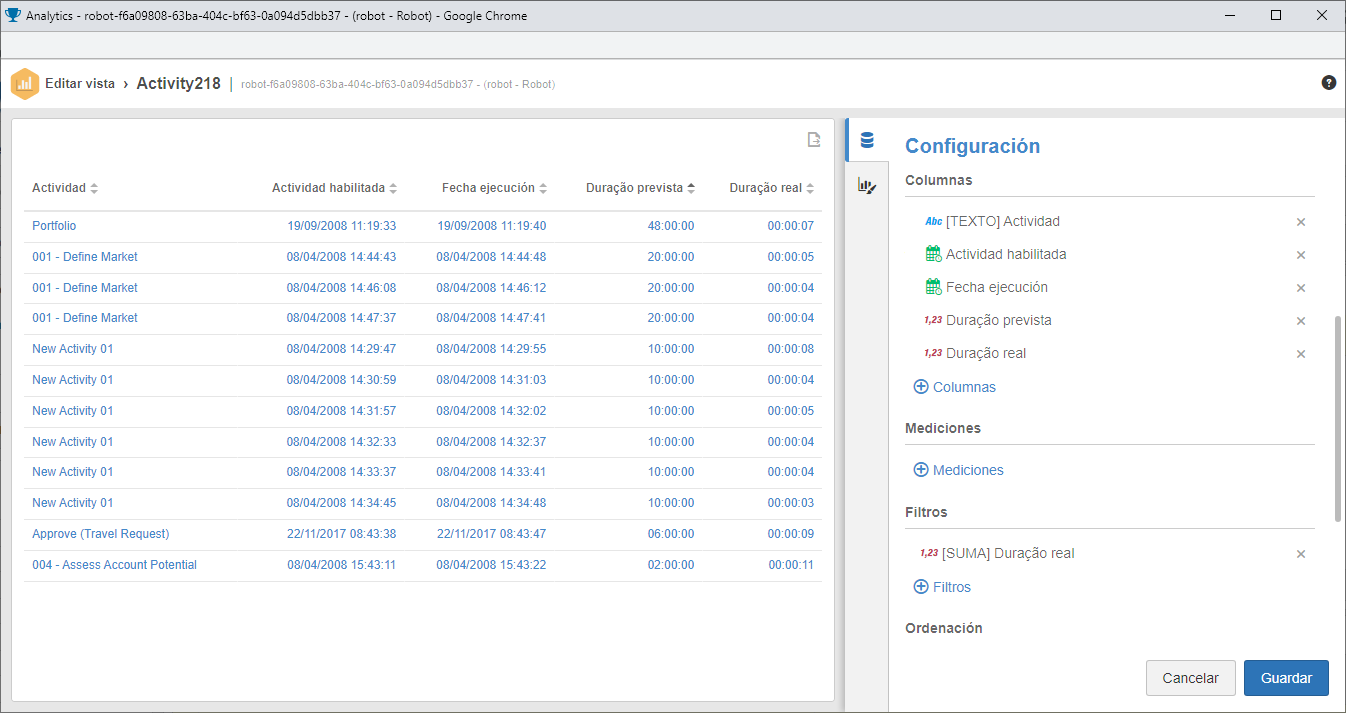Select the [TEXTO] Actividad column entry
The height and width of the screenshot is (713, 1346).
click(1003, 221)
